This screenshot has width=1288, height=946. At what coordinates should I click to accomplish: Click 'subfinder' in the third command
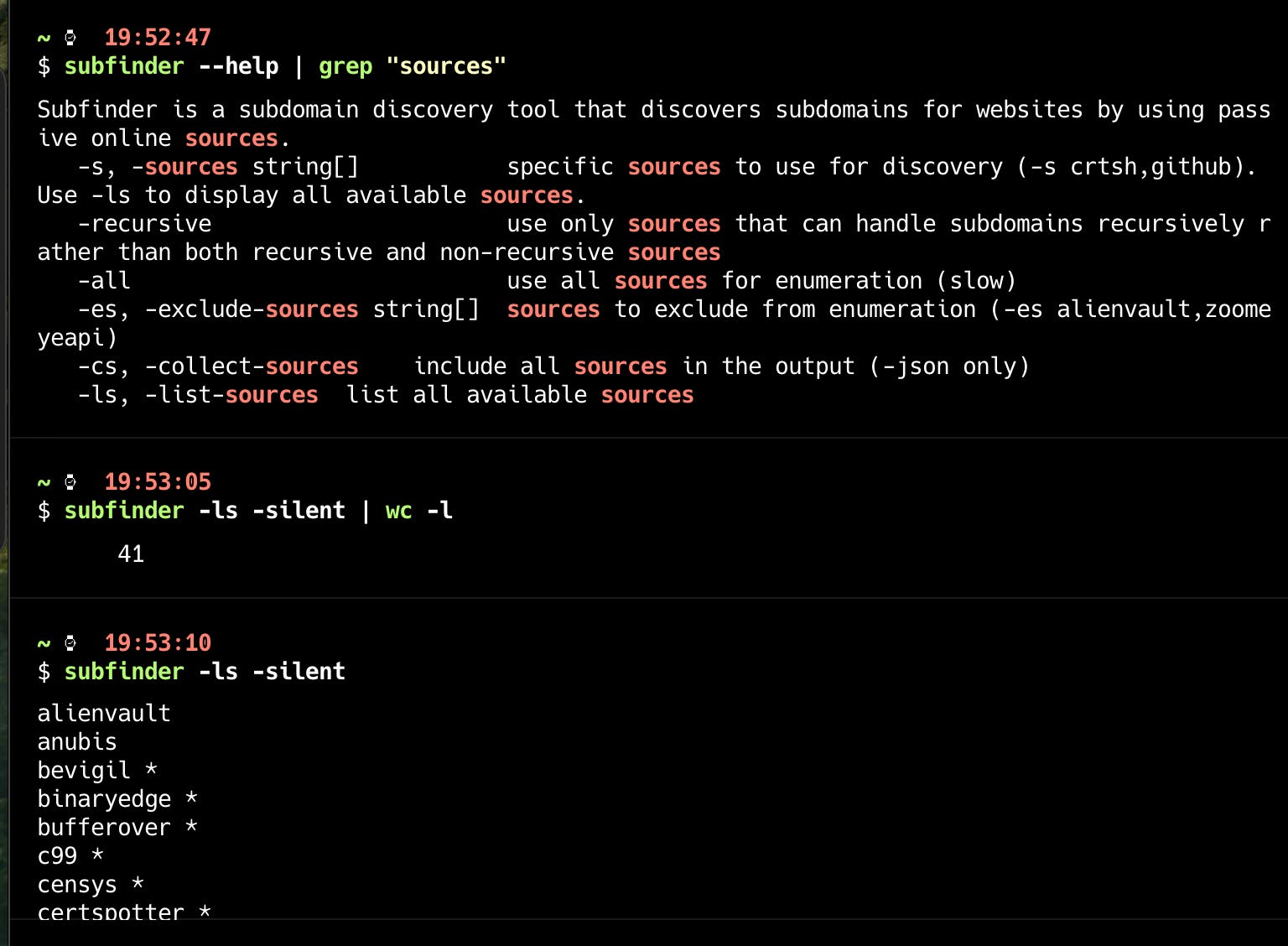(x=124, y=671)
